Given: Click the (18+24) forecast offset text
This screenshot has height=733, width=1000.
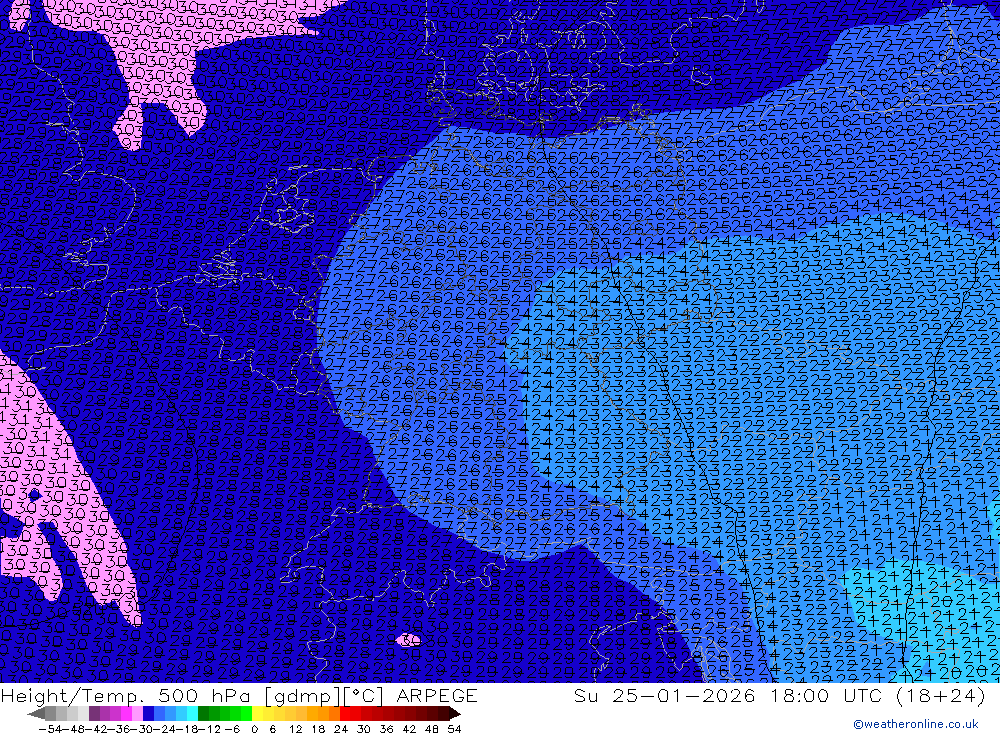Looking at the screenshot, I should tap(941, 695).
